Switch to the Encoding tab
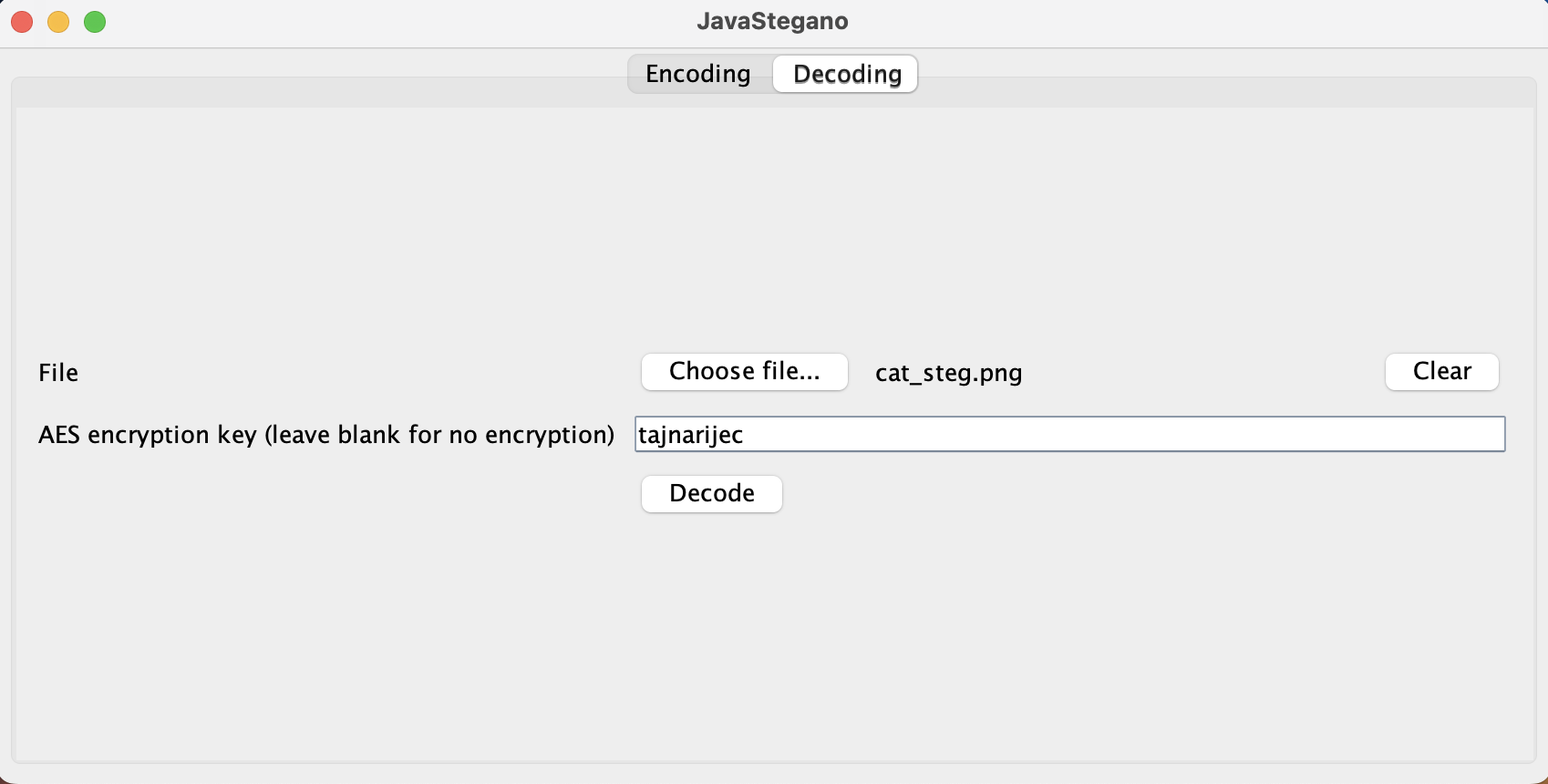 point(698,74)
